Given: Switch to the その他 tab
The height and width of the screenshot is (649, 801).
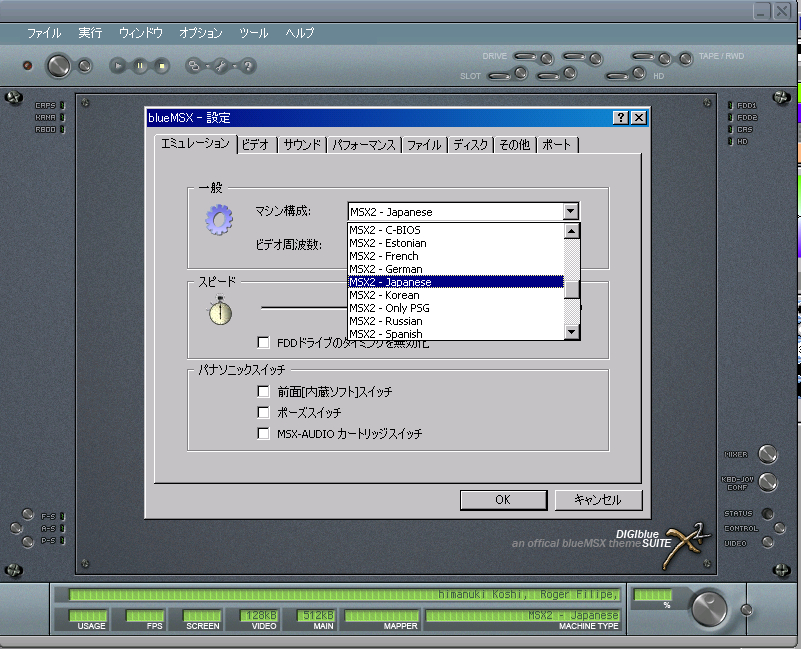Looking at the screenshot, I should [x=515, y=145].
